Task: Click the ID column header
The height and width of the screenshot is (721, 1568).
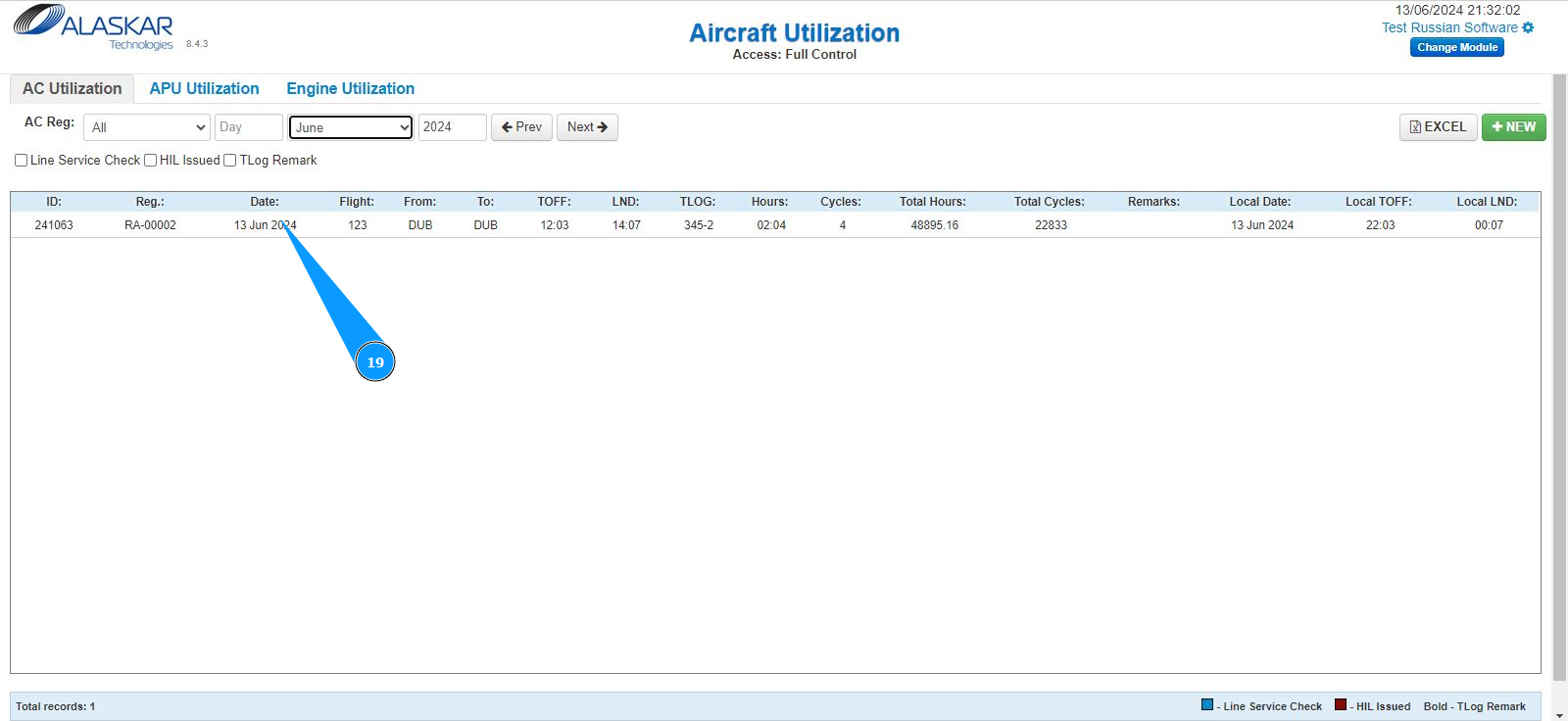Action: pos(54,202)
